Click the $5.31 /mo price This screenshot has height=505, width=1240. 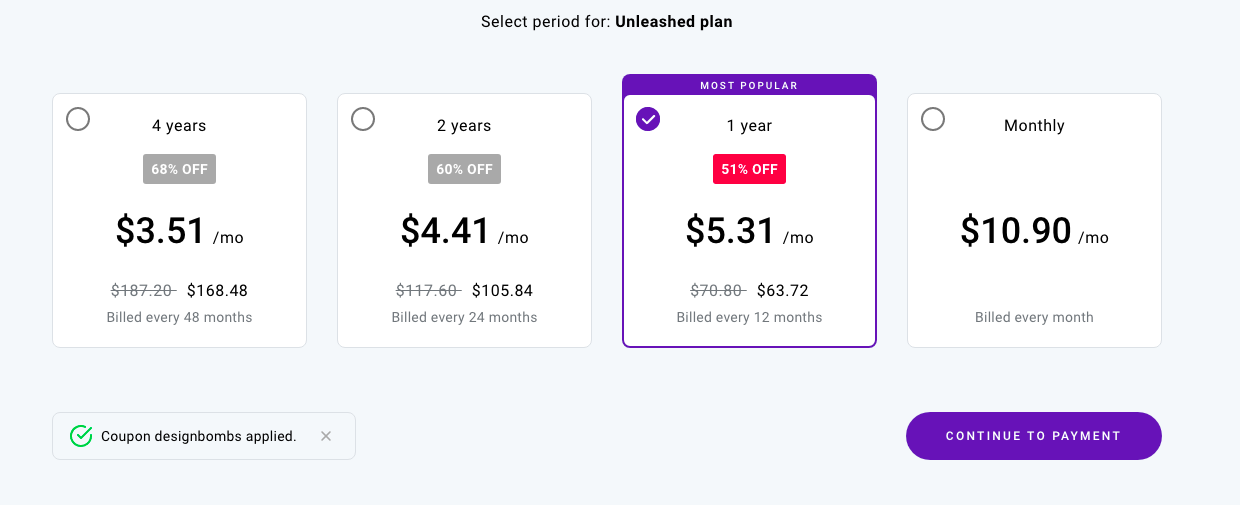point(749,231)
